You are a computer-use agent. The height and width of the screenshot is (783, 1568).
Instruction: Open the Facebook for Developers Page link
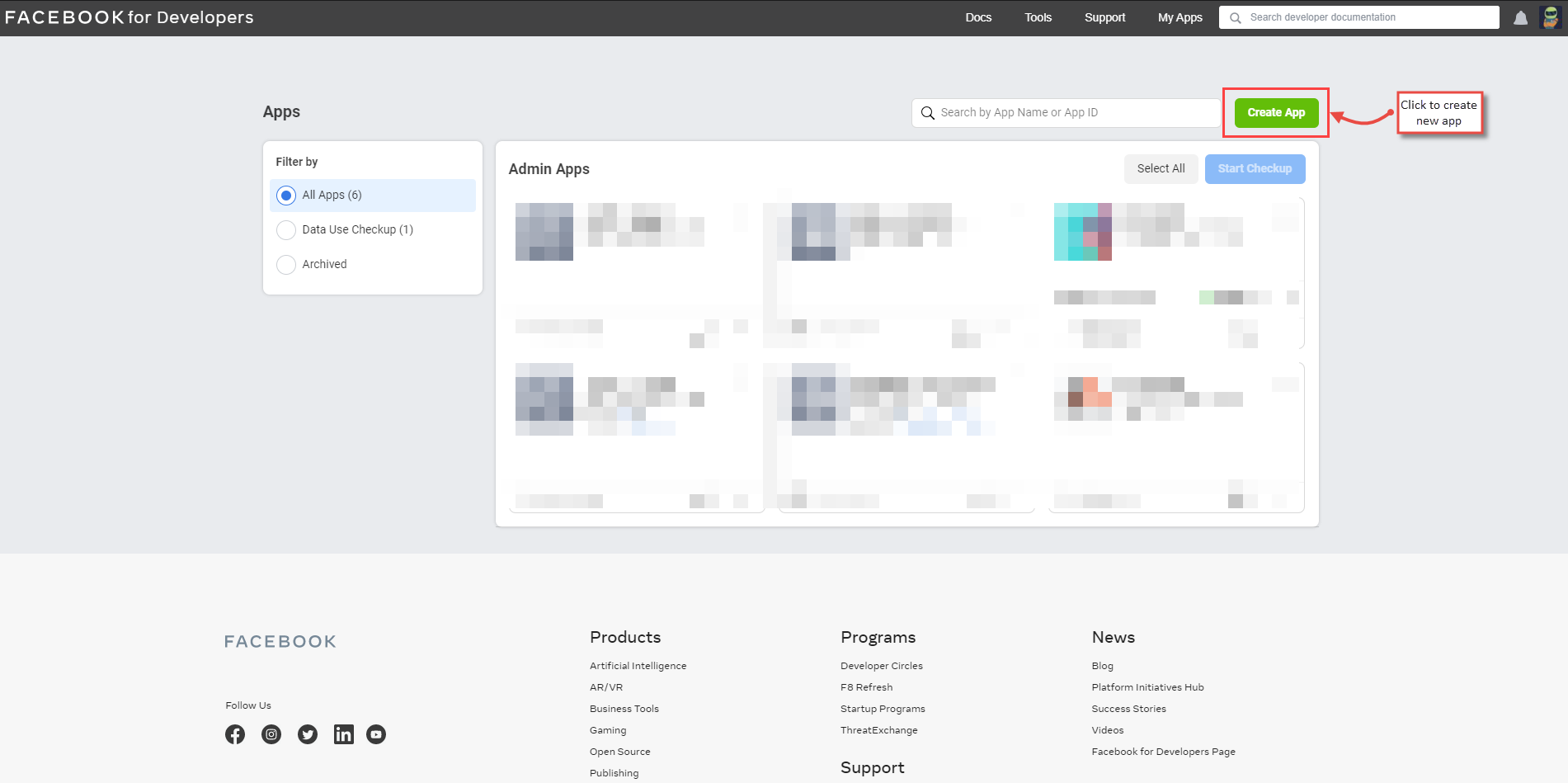tap(1164, 752)
